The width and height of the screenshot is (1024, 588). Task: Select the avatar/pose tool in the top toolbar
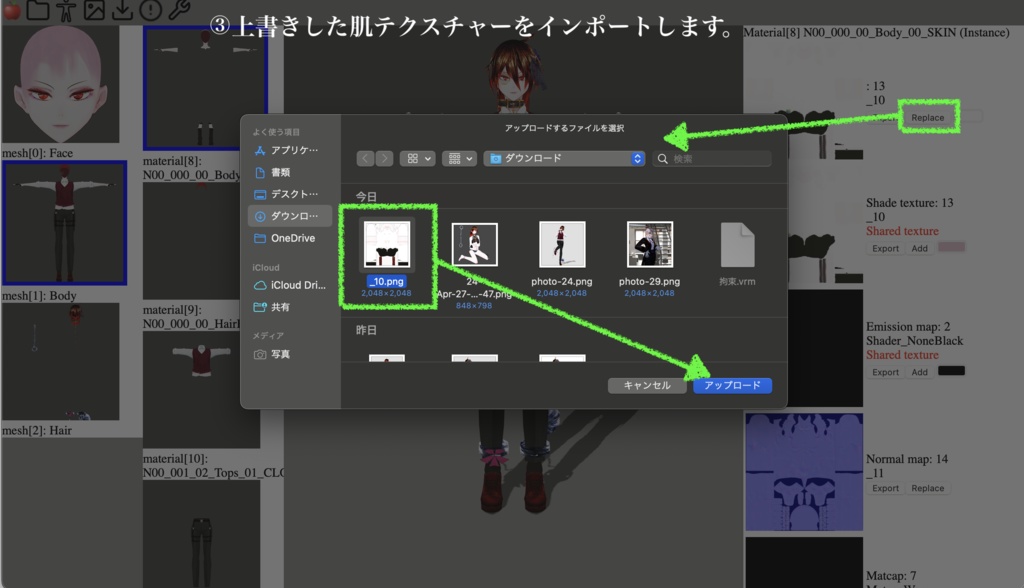[x=66, y=9]
